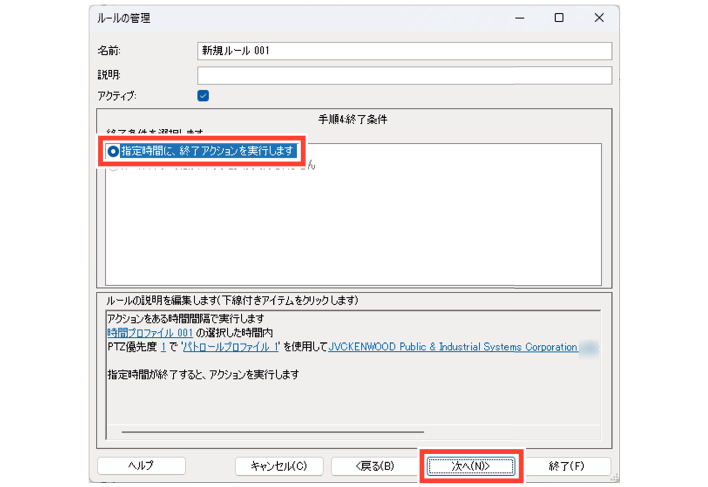The image size is (708, 487).
Task: Click the 名前 field containing 新規ルール 001
Action: 404,51
